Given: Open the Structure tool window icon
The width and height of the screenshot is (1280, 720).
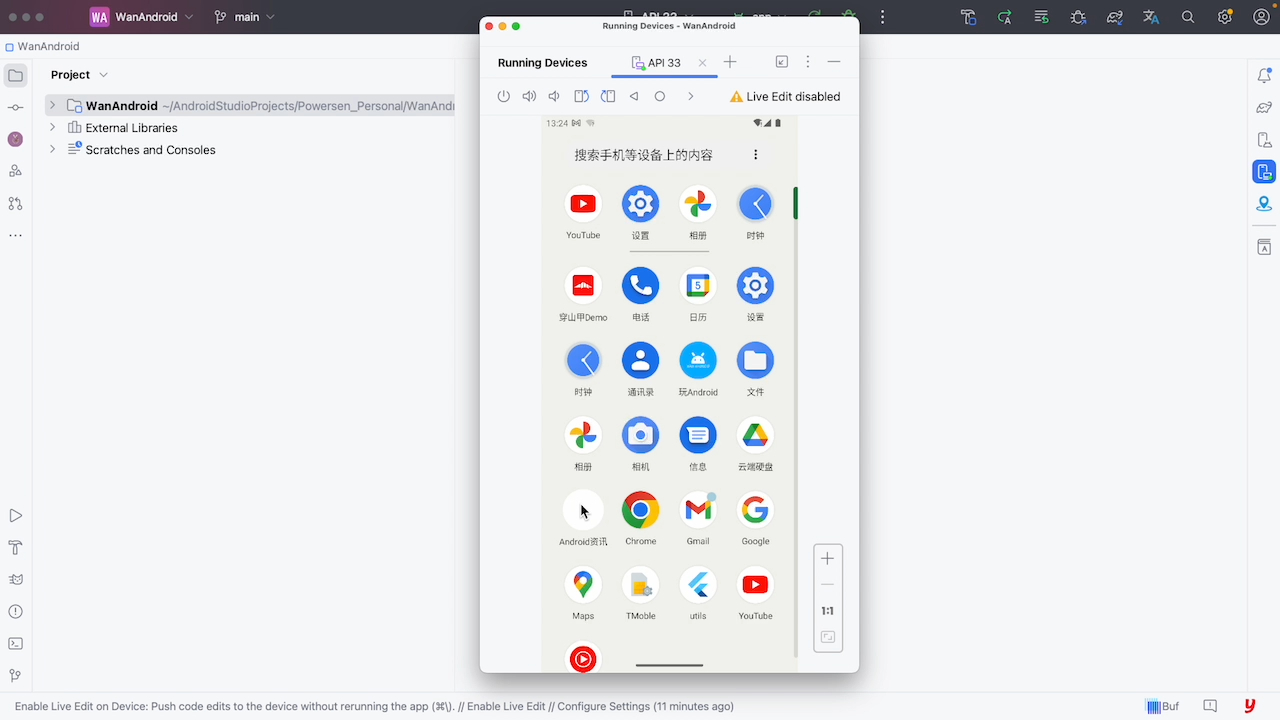Looking at the screenshot, I should click(15, 171).
